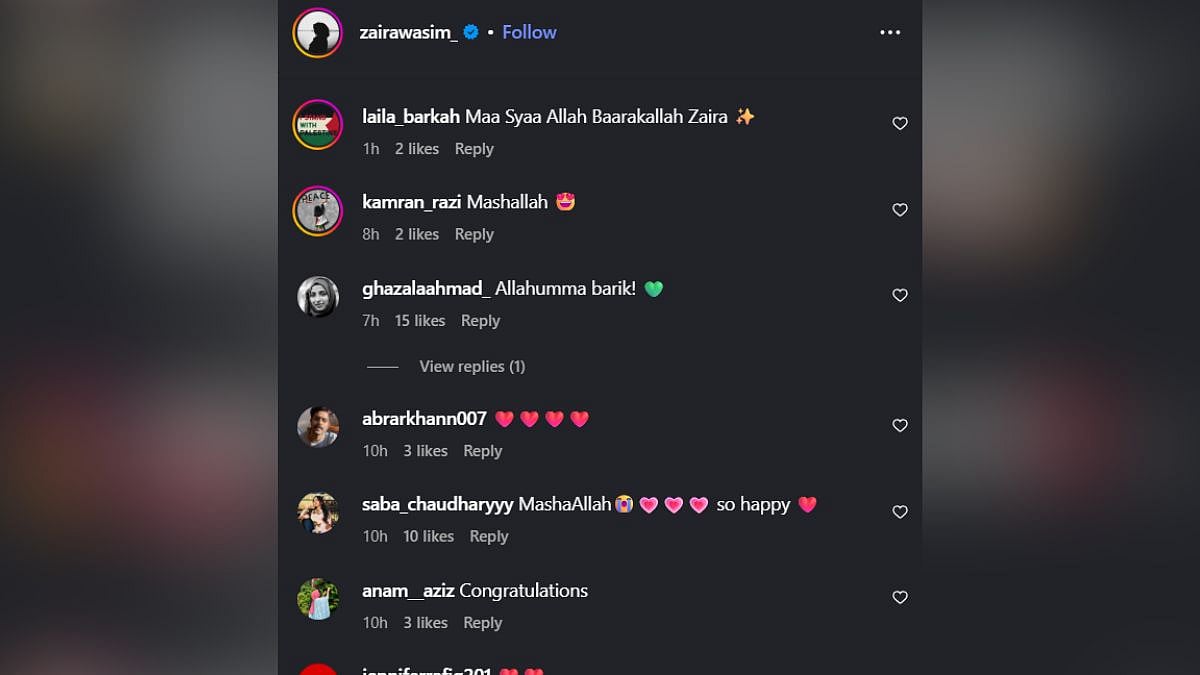Show the 15 likes on ghazalaahmad_'s comment
The height and width of the screenshot is (675, 1200).
coord(420,321)
